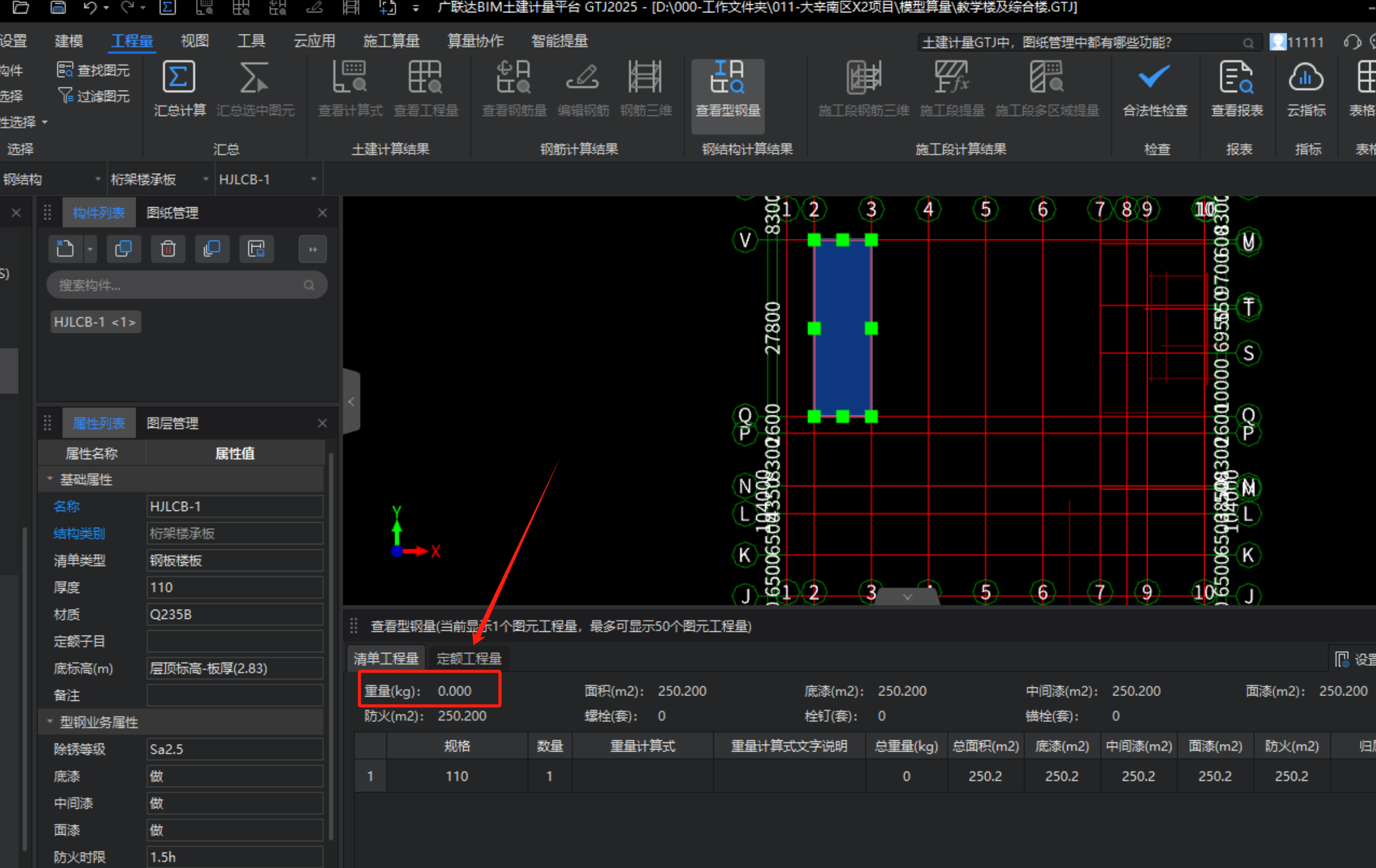The image size is (1376, 868).
Task: Click 厚度 value field 110
Action: [x=235, y=588]
